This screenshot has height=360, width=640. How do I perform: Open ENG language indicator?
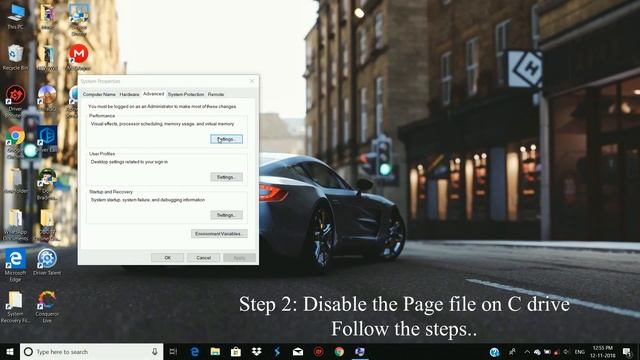(580, 352)
